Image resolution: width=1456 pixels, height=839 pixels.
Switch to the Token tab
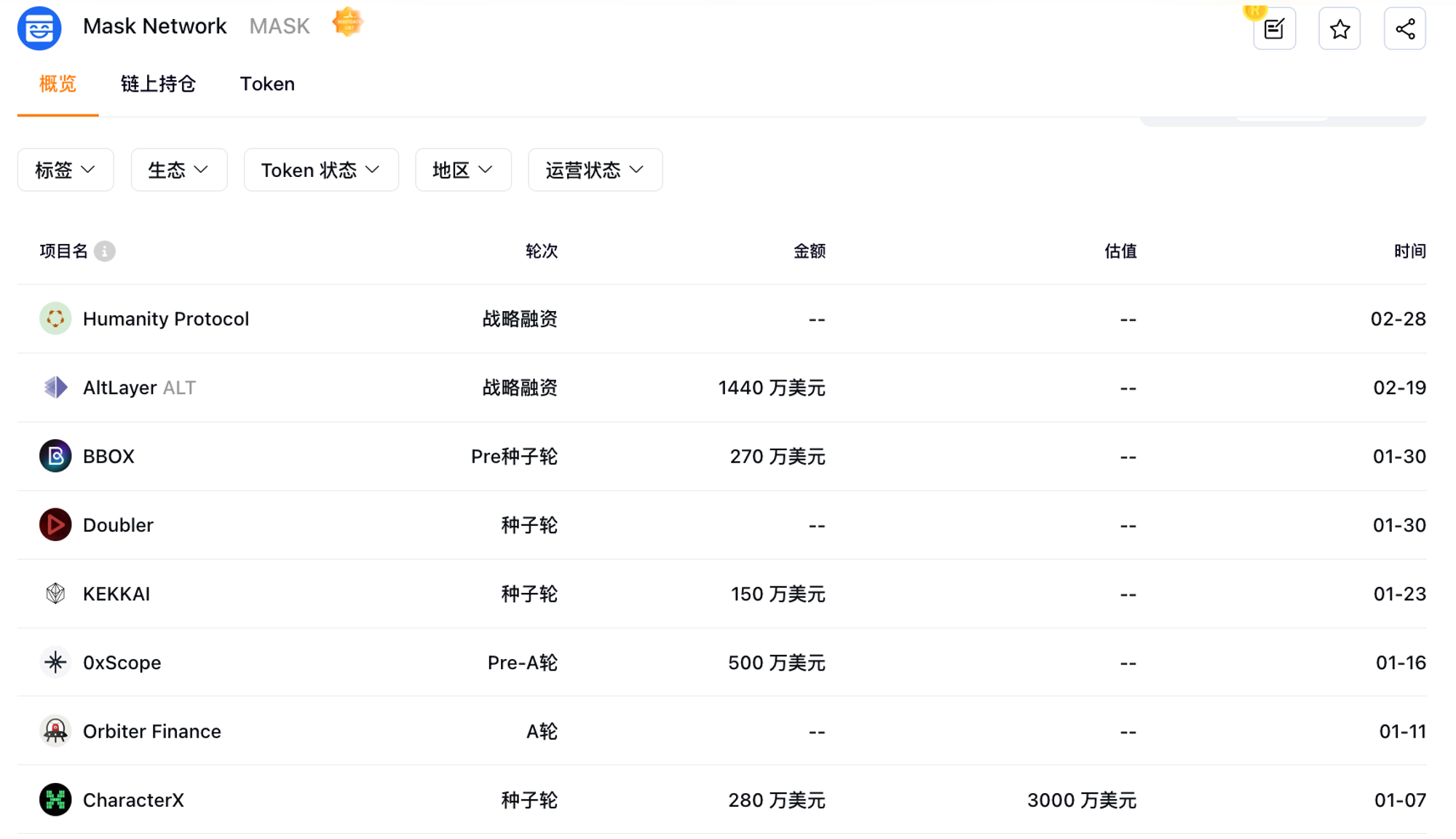click(267, 84)
